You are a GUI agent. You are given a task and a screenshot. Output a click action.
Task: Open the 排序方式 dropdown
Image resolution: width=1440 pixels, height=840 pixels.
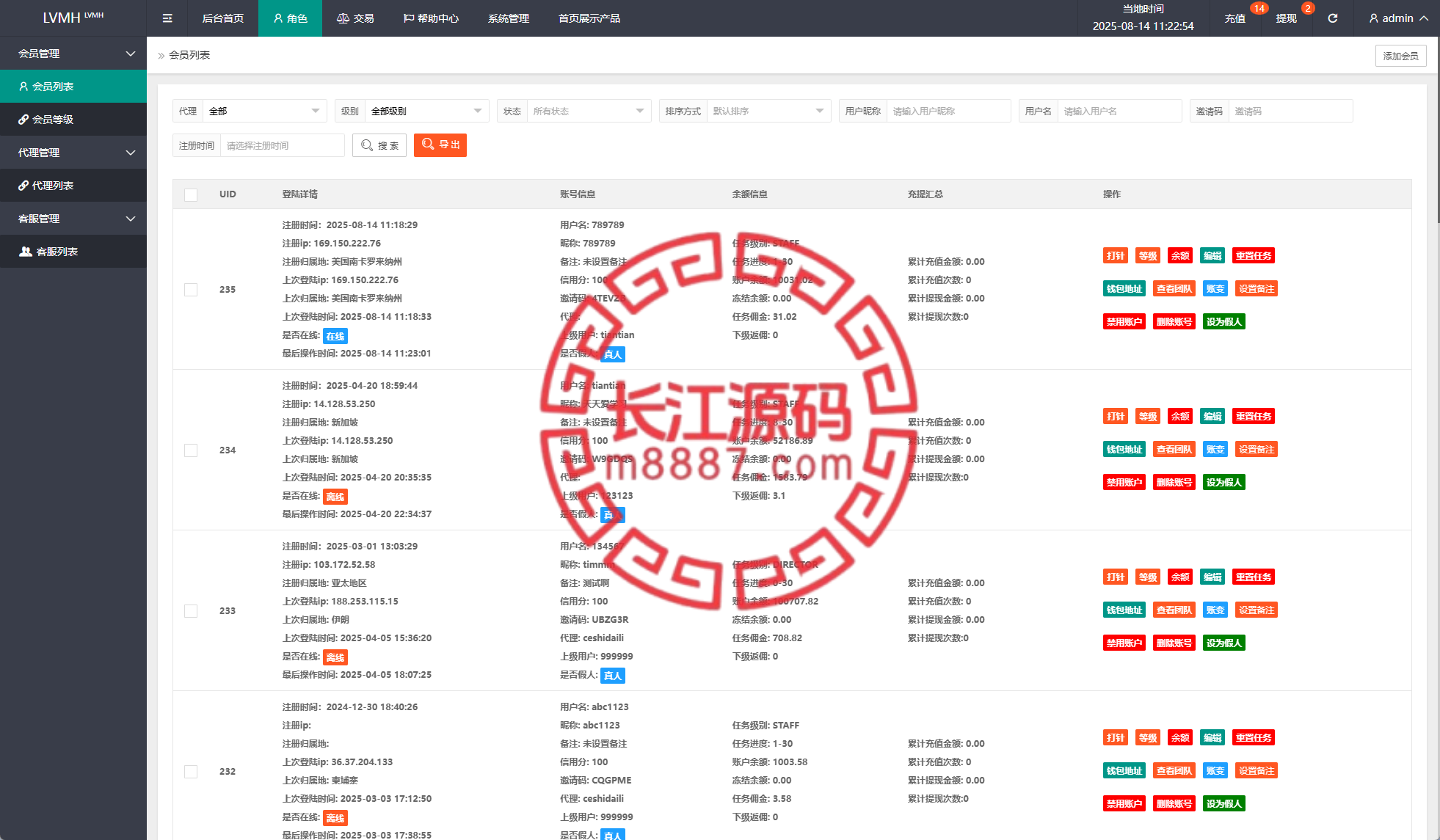769,111
